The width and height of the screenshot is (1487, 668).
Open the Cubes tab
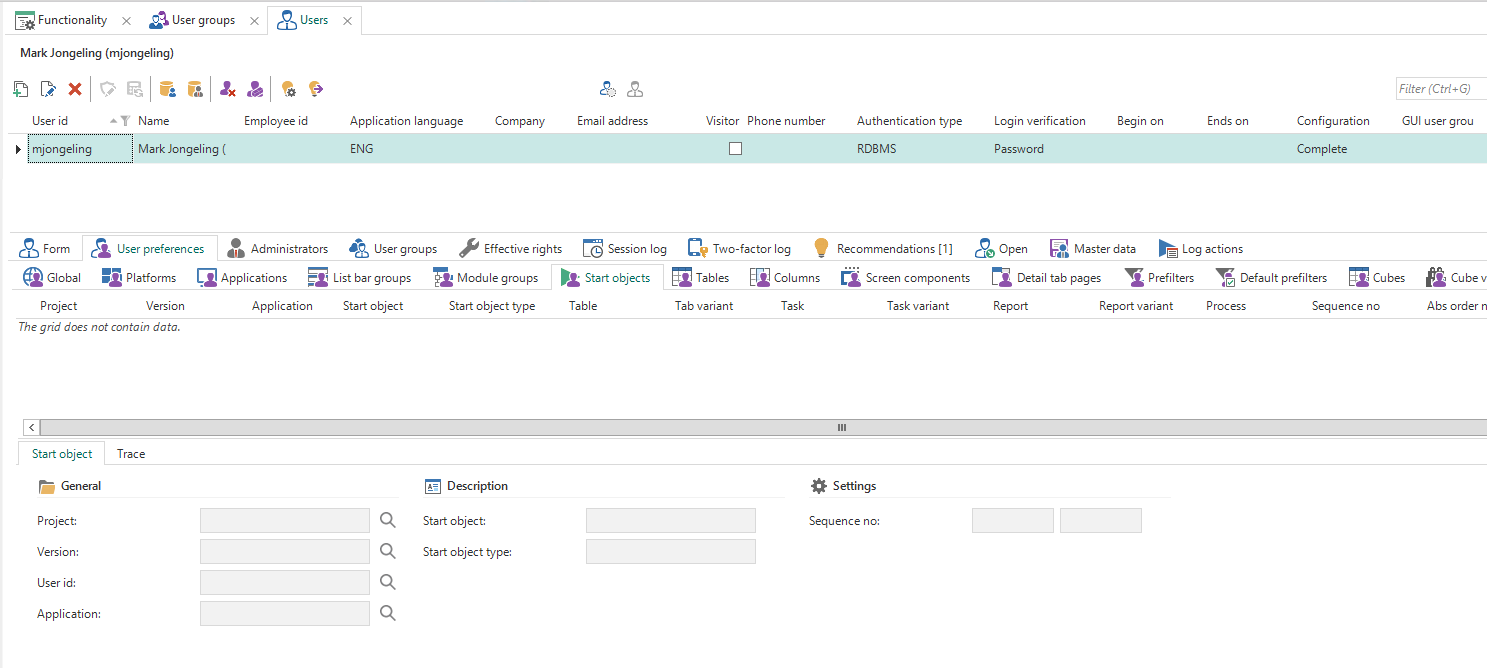pos(1376,277)
